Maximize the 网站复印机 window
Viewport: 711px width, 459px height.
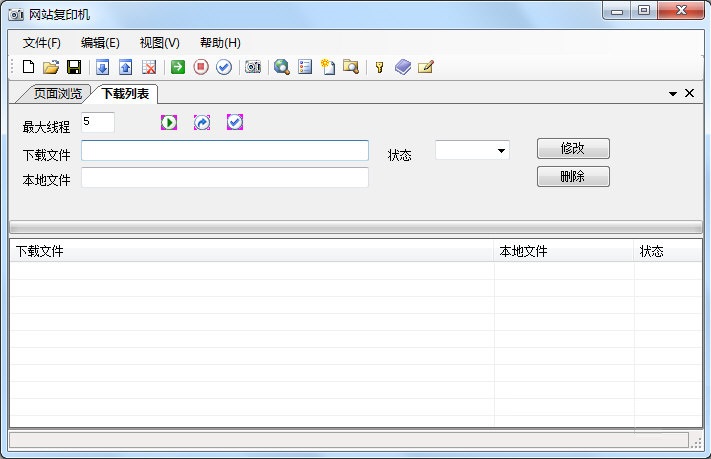click(644, 10)
